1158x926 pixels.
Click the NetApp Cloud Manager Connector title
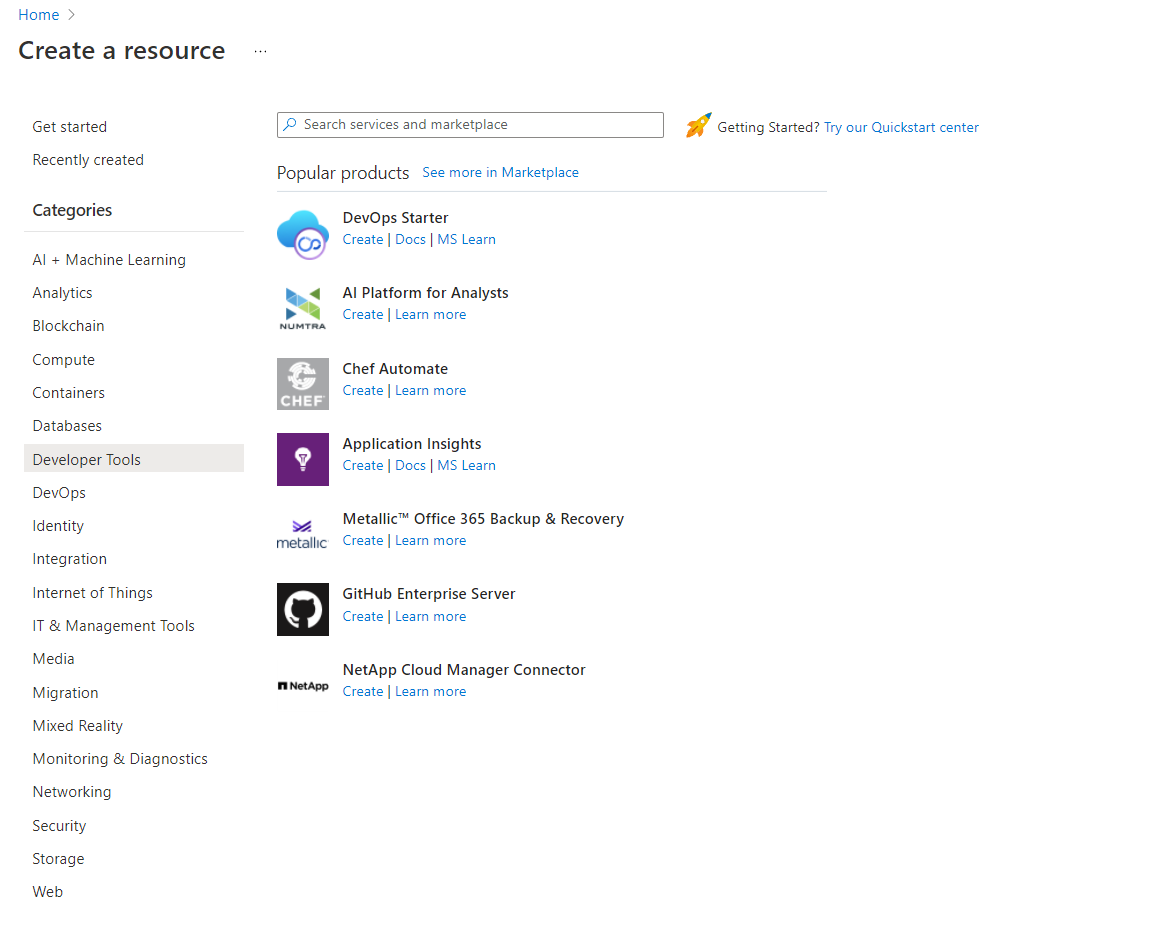click(x=464, y=670)
